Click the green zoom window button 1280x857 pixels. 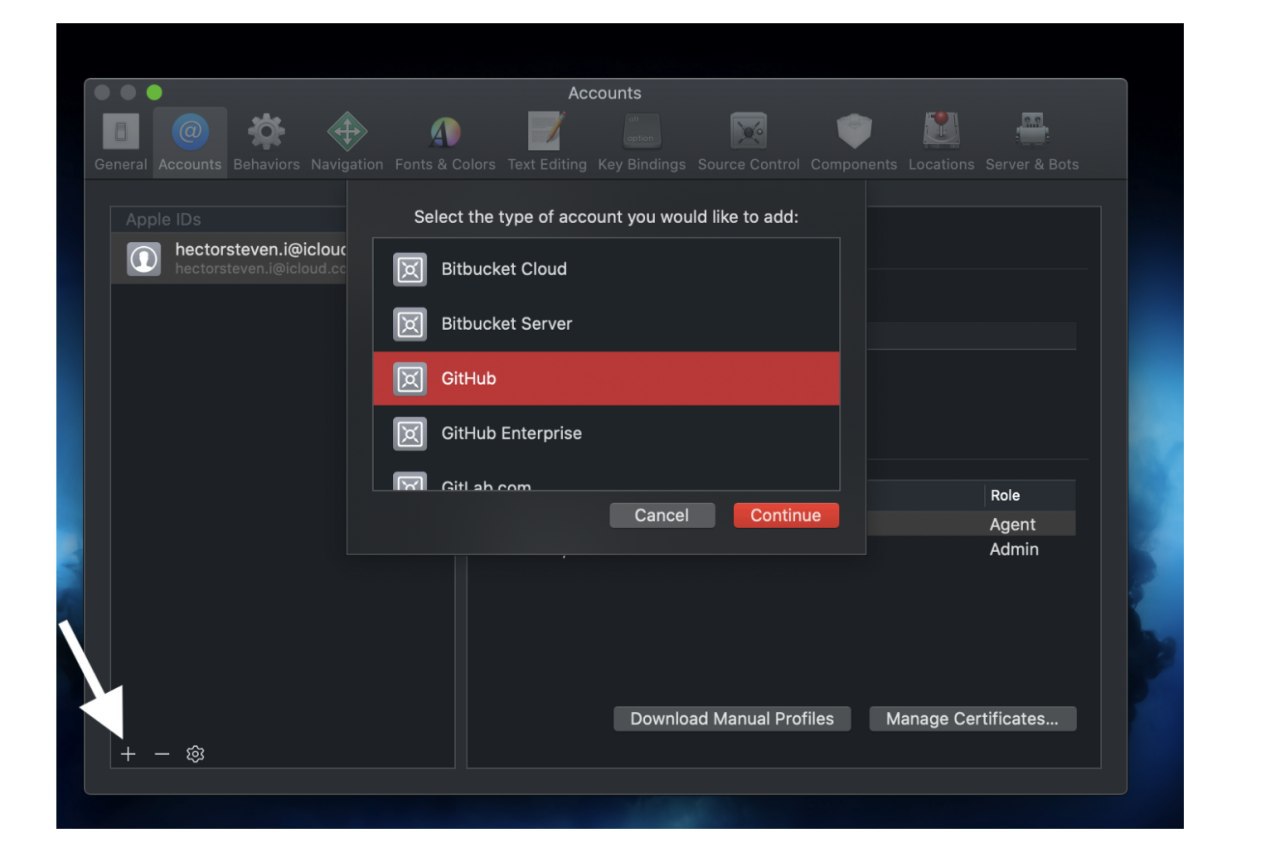154,93
